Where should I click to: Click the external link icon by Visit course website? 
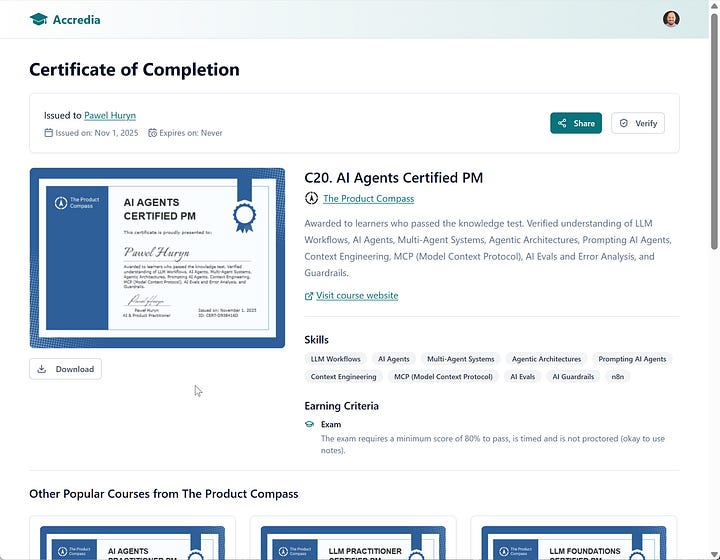tap(309, 296)
